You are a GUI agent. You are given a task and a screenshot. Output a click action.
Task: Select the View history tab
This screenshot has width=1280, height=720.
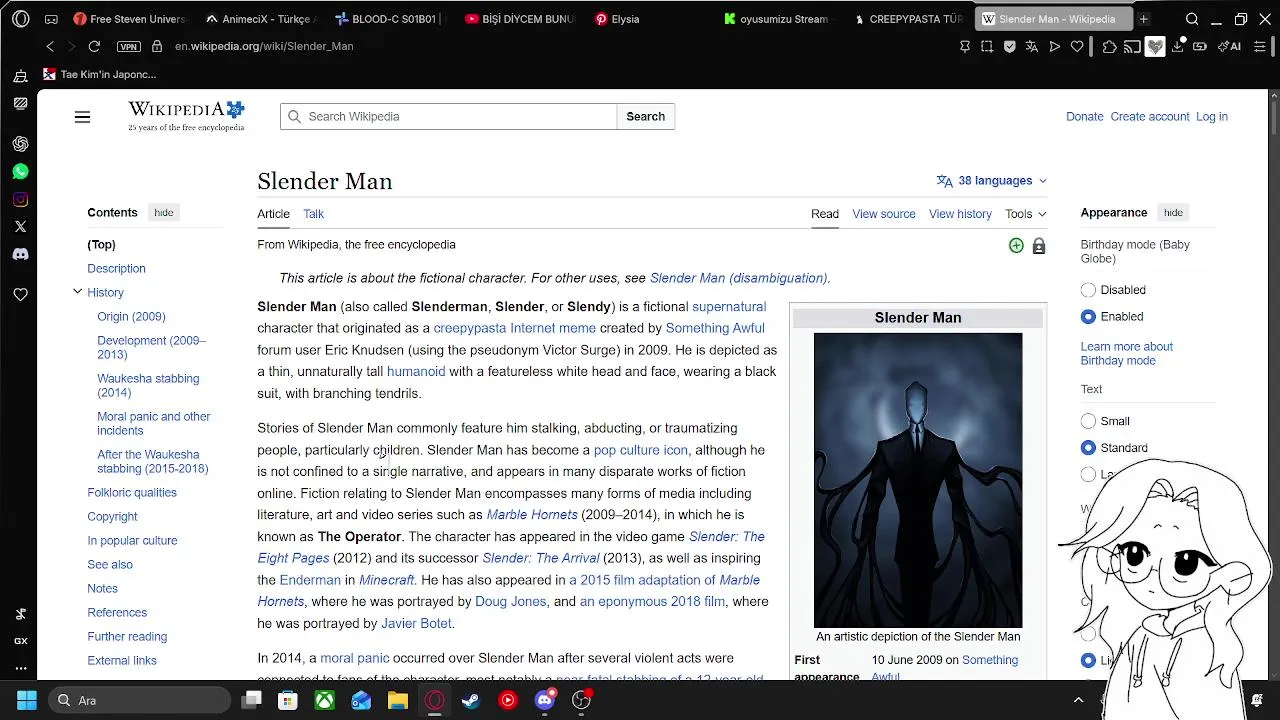tap(960, 214)
